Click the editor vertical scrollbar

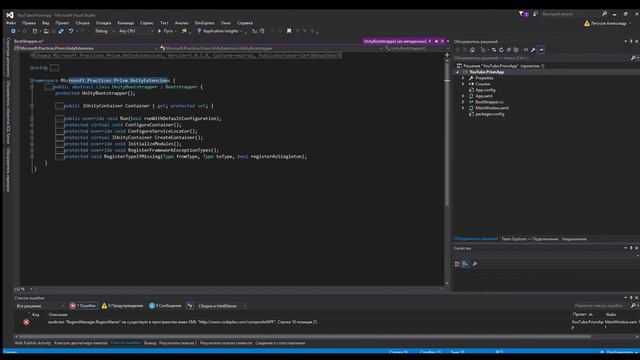point(447,169)
